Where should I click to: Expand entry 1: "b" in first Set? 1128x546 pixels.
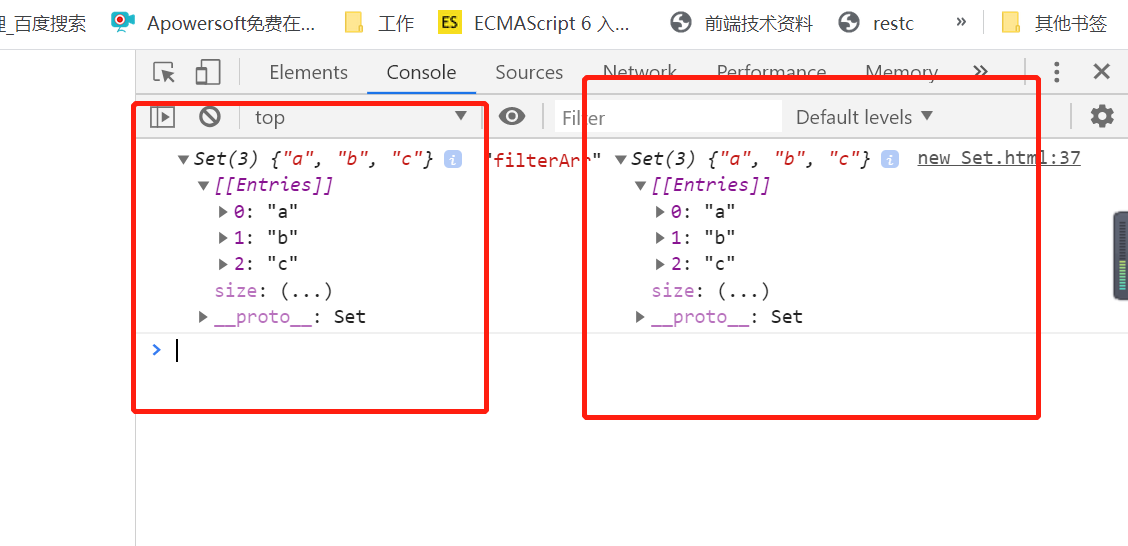pos(224,238)
